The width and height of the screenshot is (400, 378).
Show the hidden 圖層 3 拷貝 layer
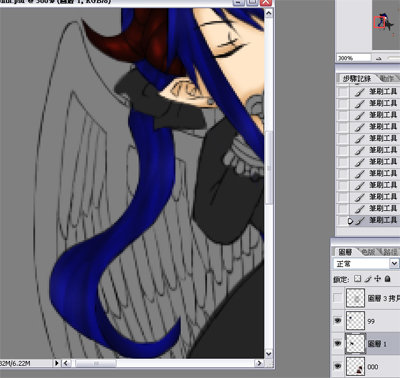tap(338, 298)
